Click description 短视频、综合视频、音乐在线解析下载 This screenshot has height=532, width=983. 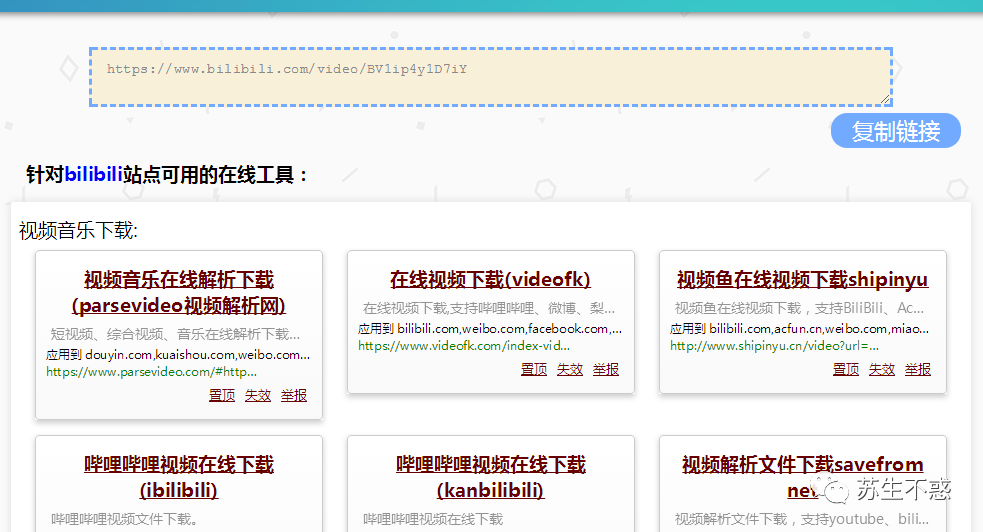coord(176,334)
